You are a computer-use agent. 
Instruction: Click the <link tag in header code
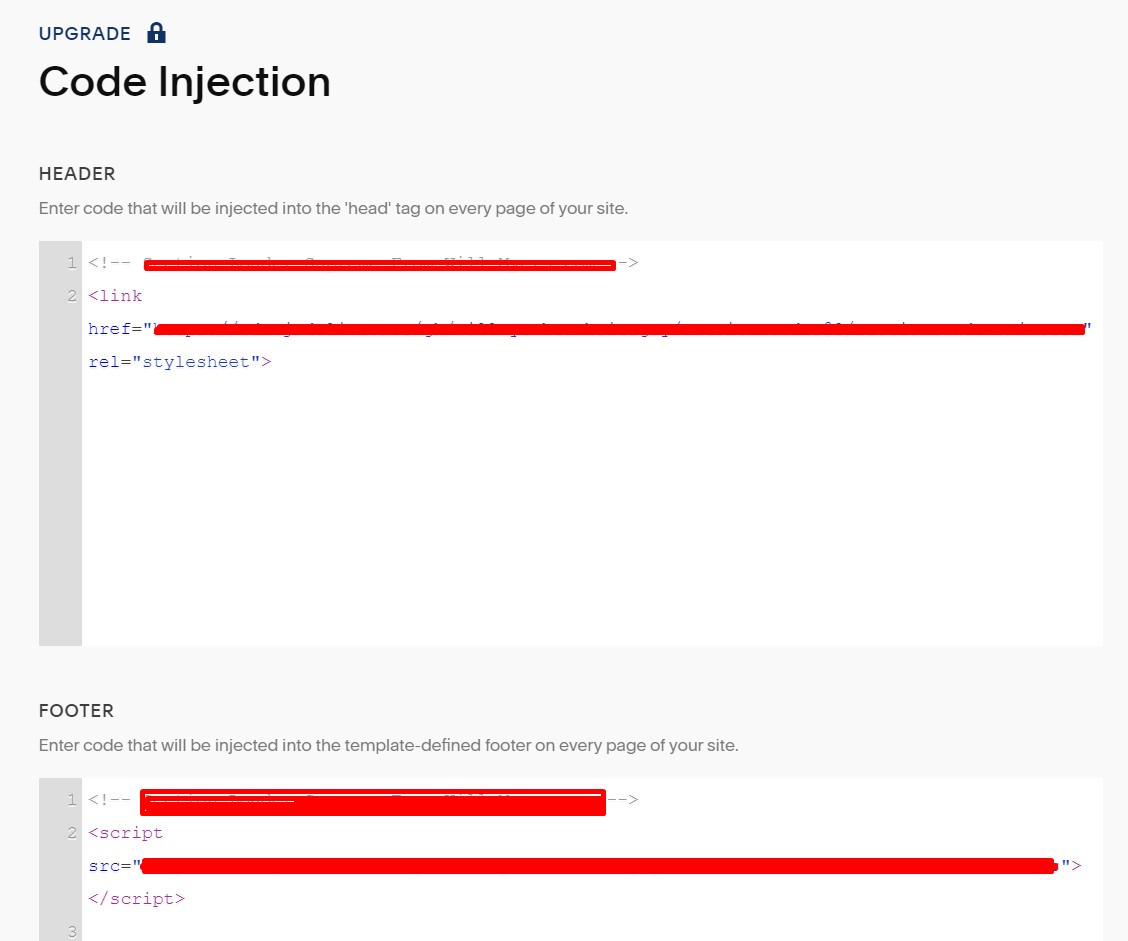(x=115, y=296)
